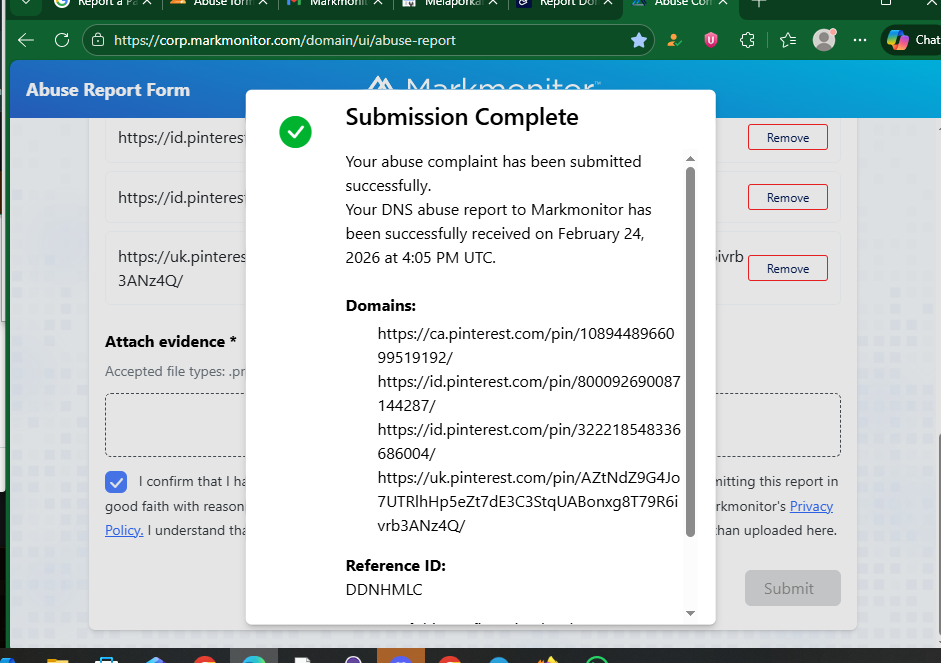941x663 pixels.
Task: Click the attach evidence drop zone
Action: 472,425
